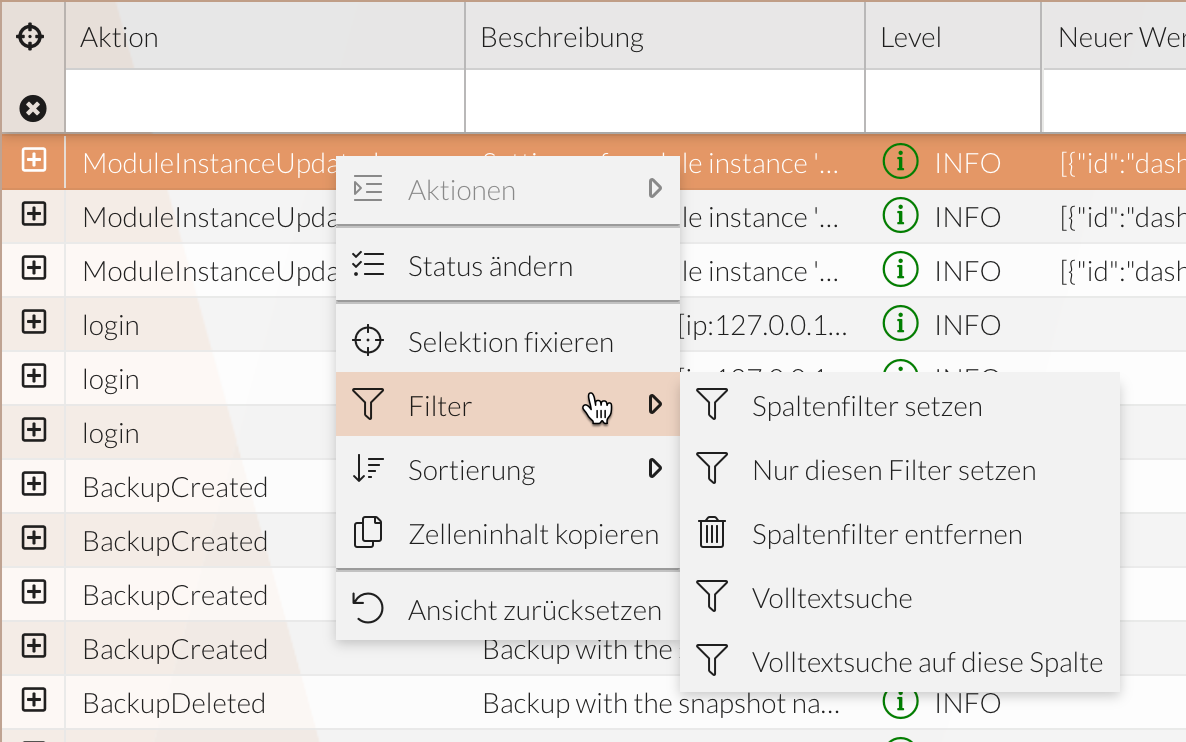Click the funnel icon next to Filter

point(368,405)
